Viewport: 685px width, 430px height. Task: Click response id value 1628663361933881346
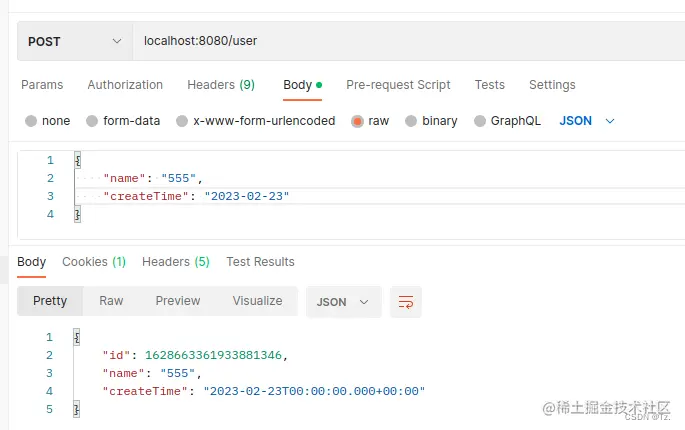coord(213,355)
